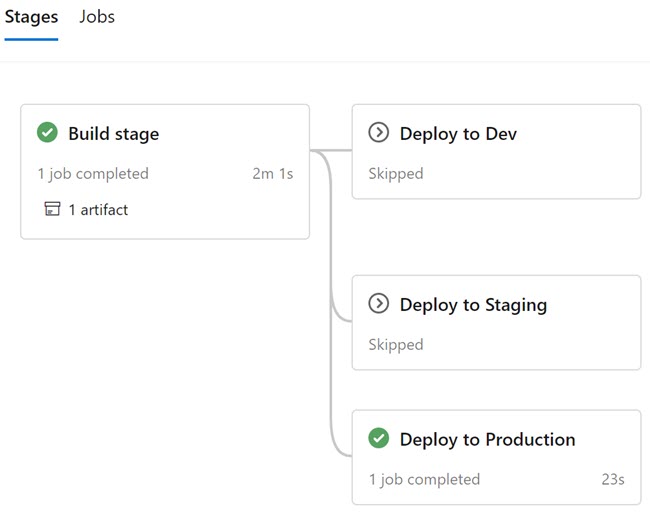Click '1 job completed' under Deploy to Production

[424, 480]
